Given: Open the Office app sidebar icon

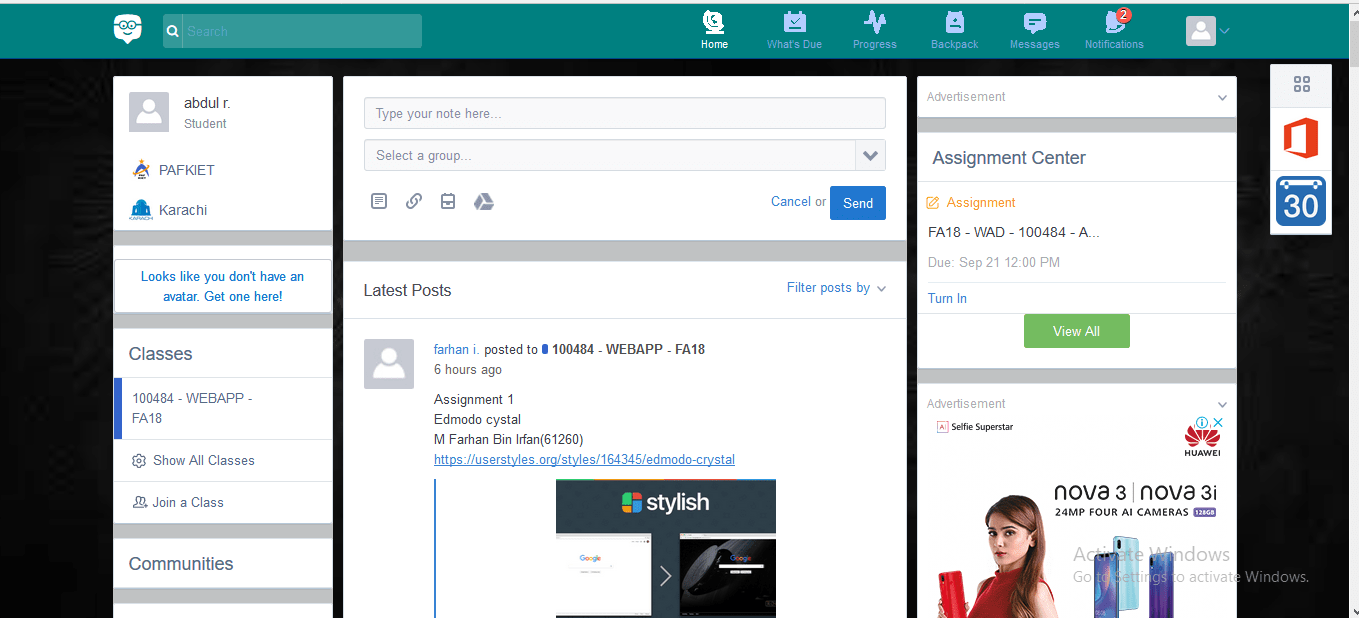Looking at the screenshot, I should pyautogui.click(x=1300, y=138).
